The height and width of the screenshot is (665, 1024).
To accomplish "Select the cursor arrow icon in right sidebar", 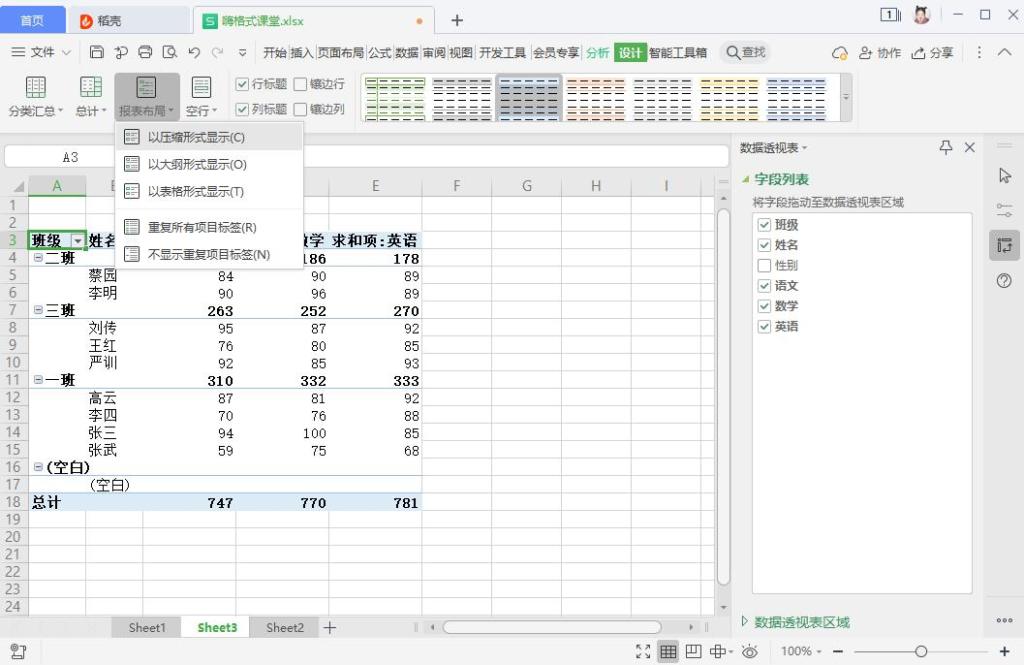I will 1004,175.
